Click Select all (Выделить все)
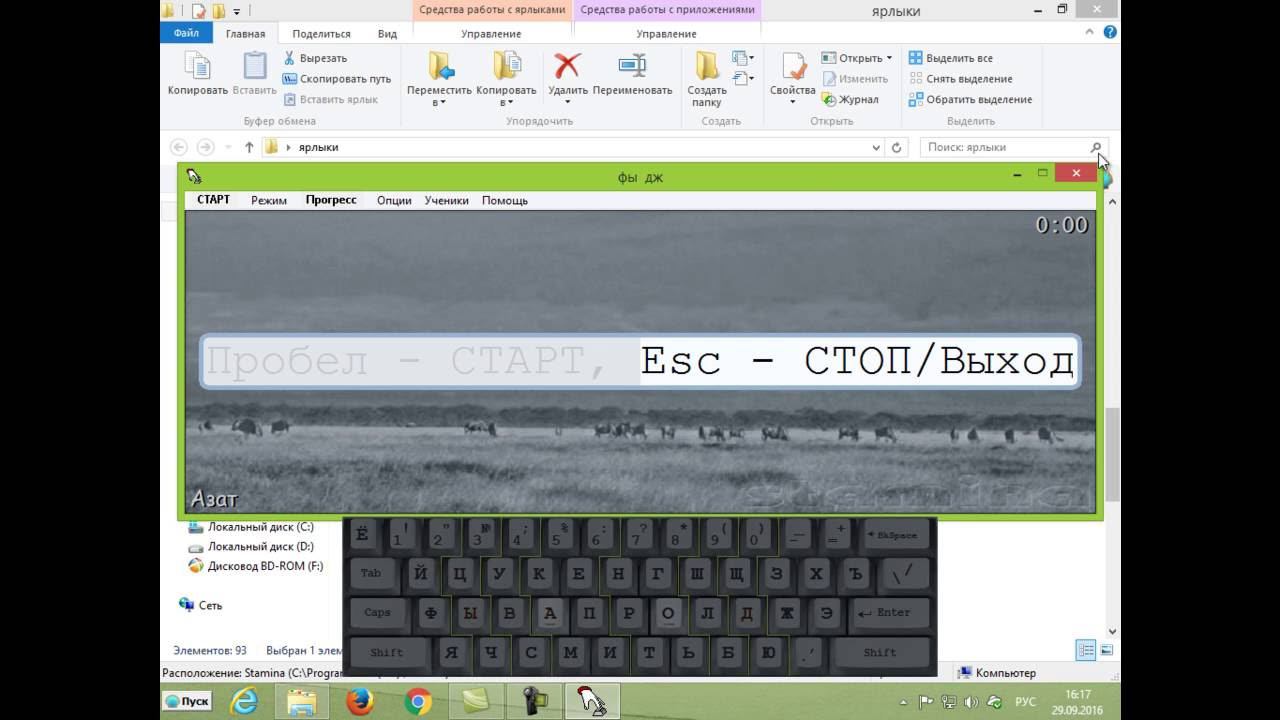The width and height of the screenshot is (1280, 720). click(x=950, y=58)
